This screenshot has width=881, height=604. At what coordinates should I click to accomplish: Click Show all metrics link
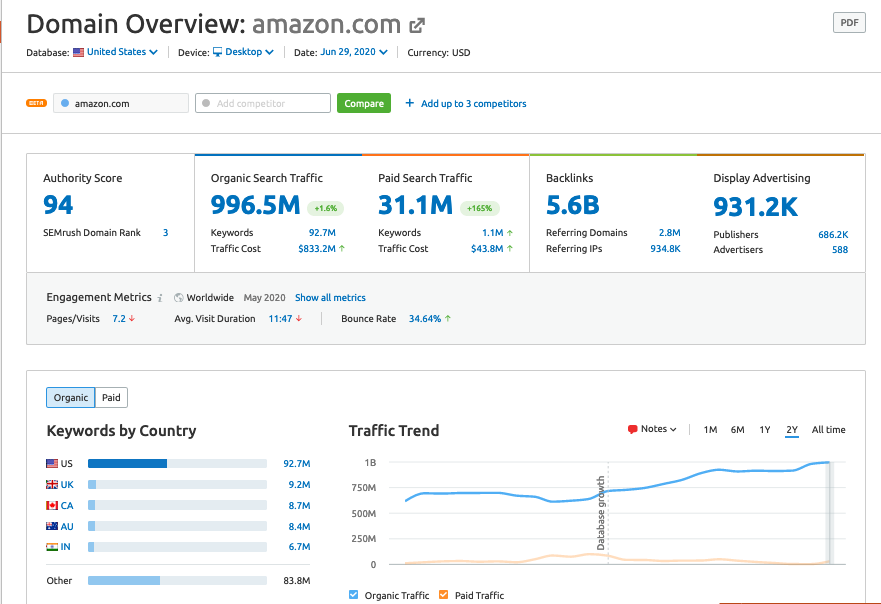330,298
